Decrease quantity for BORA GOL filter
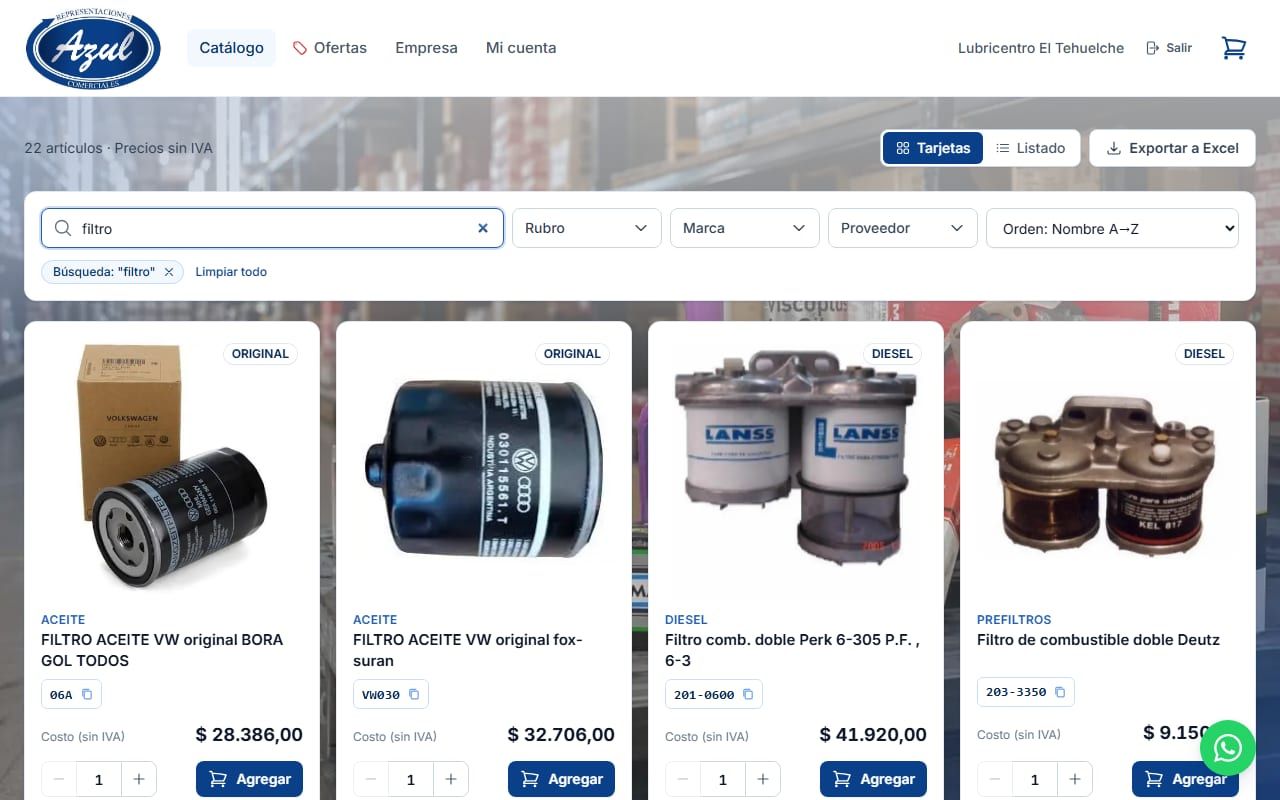Image resolution: width=1280 pixels, height=800 pixels. tap(59, 779)
